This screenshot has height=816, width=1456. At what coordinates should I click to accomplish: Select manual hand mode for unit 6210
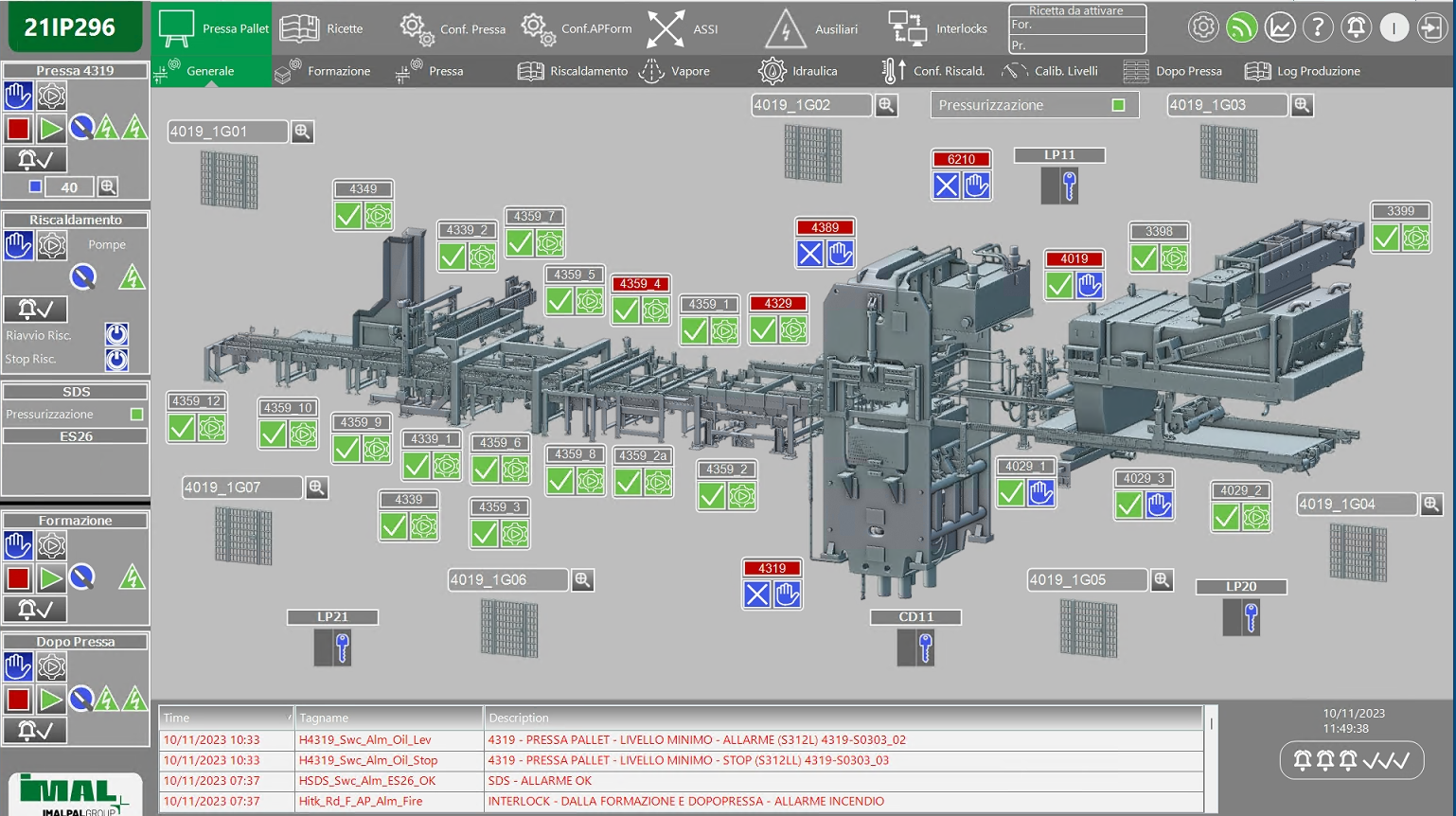coord(977,186)
